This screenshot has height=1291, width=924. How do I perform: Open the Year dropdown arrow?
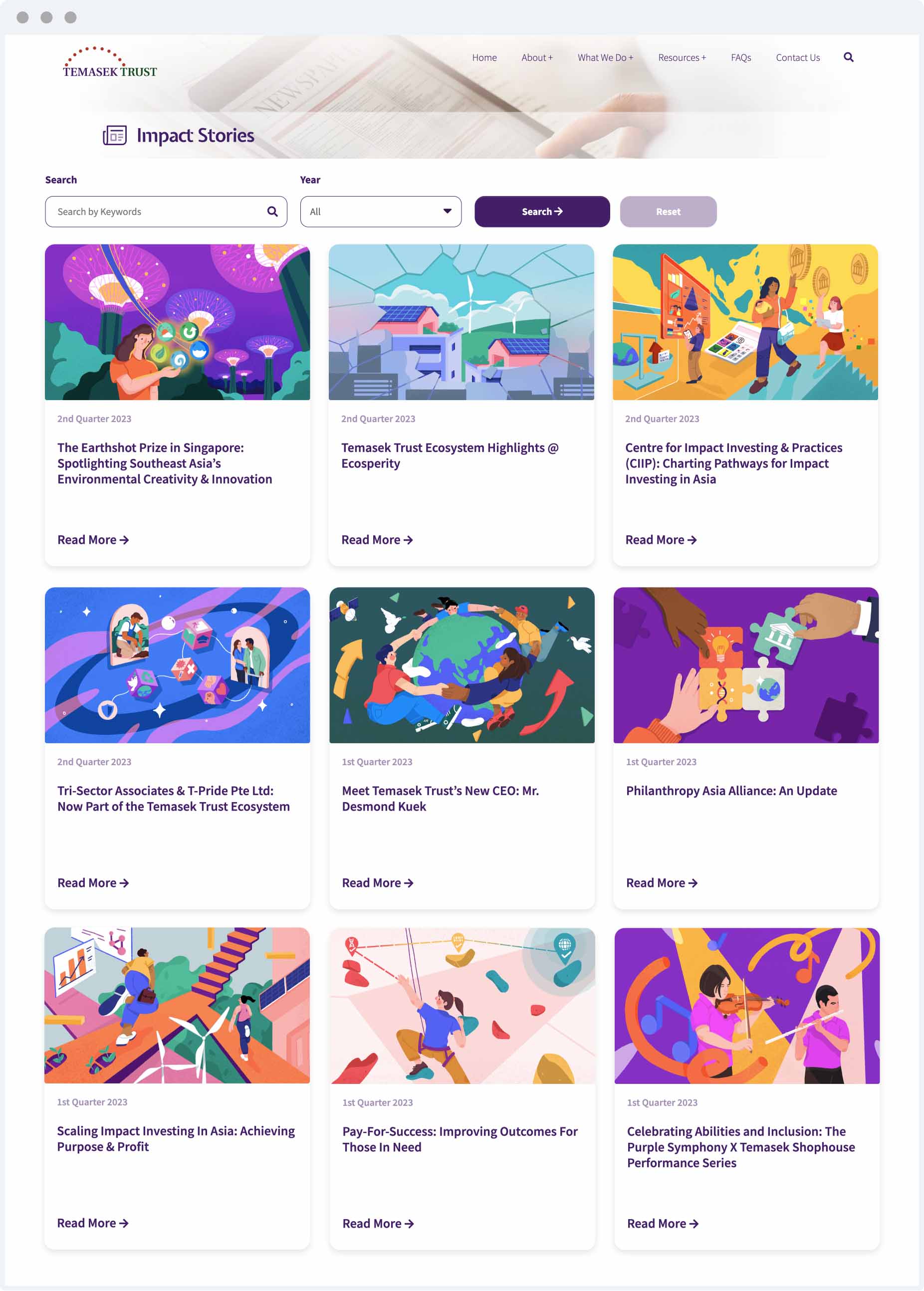coord(447,212)
